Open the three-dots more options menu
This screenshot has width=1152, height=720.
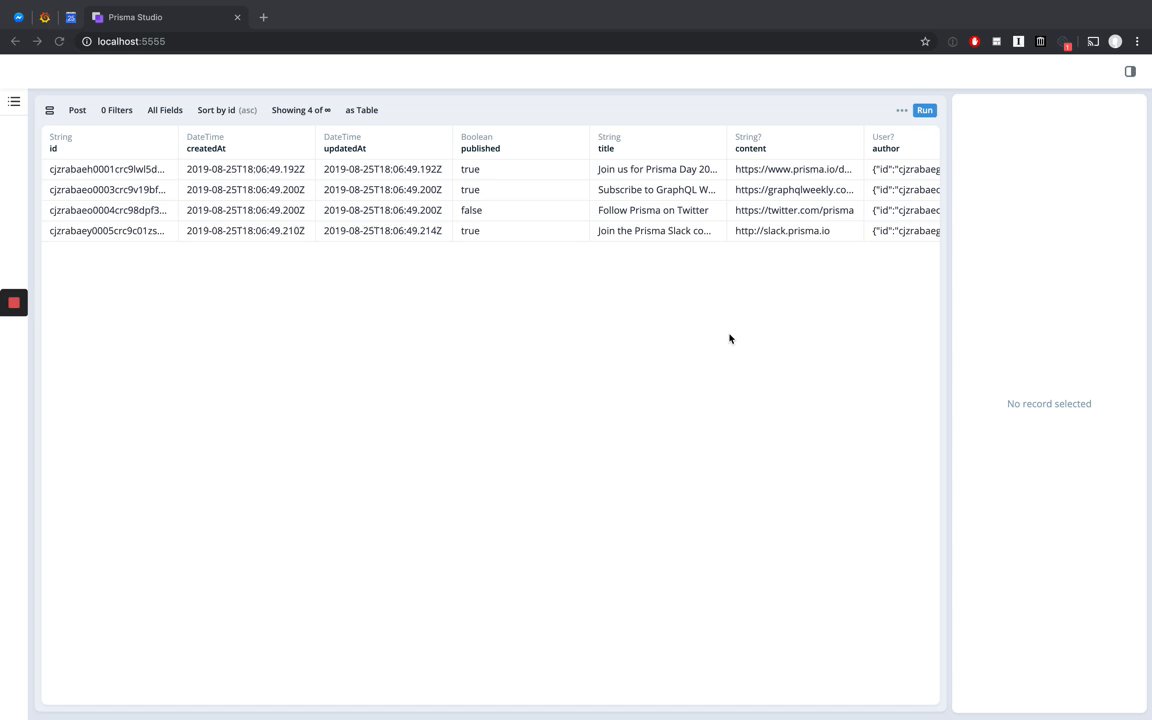point(901,110)
